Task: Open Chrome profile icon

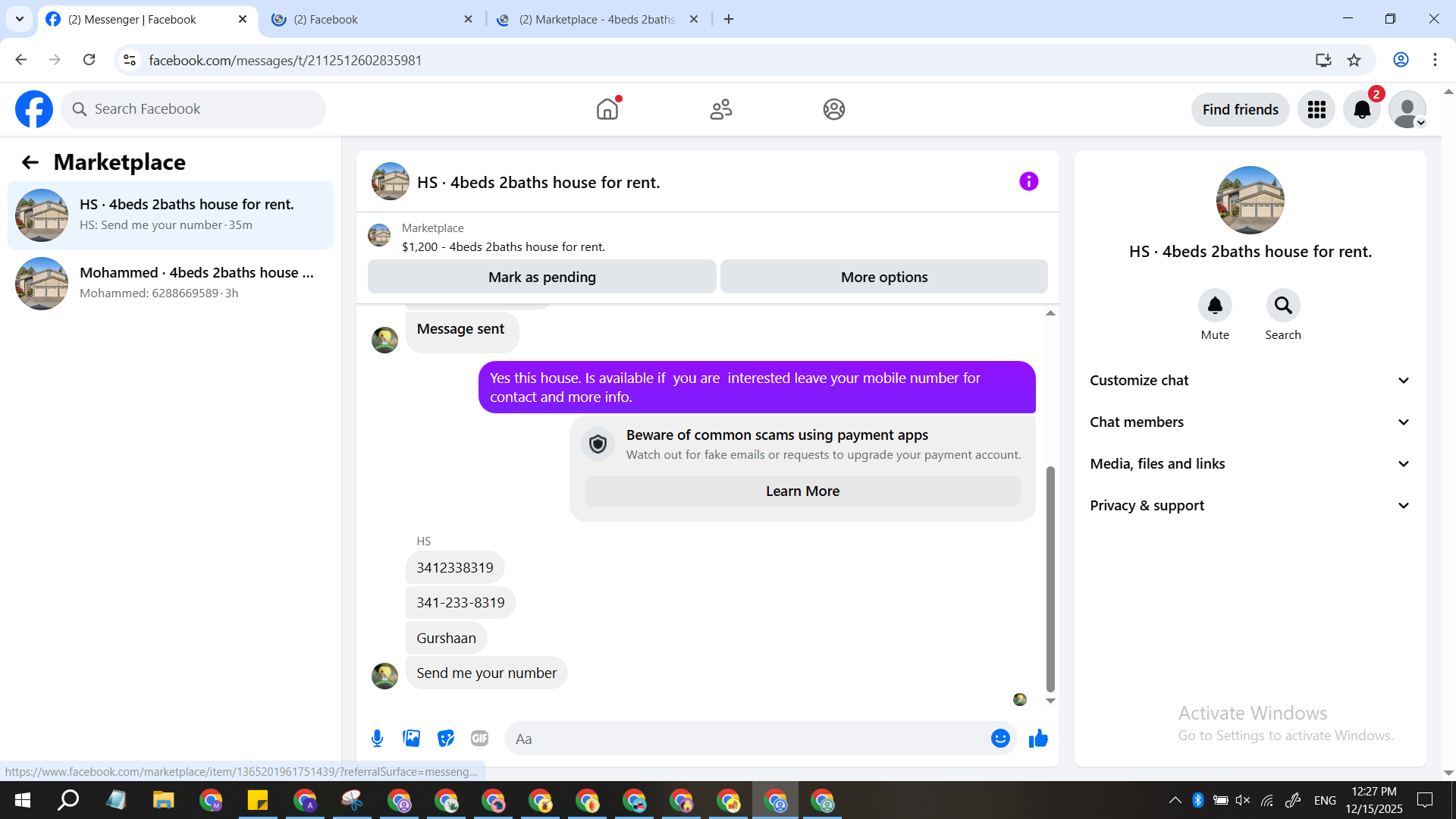Action: click(1401, 60)
